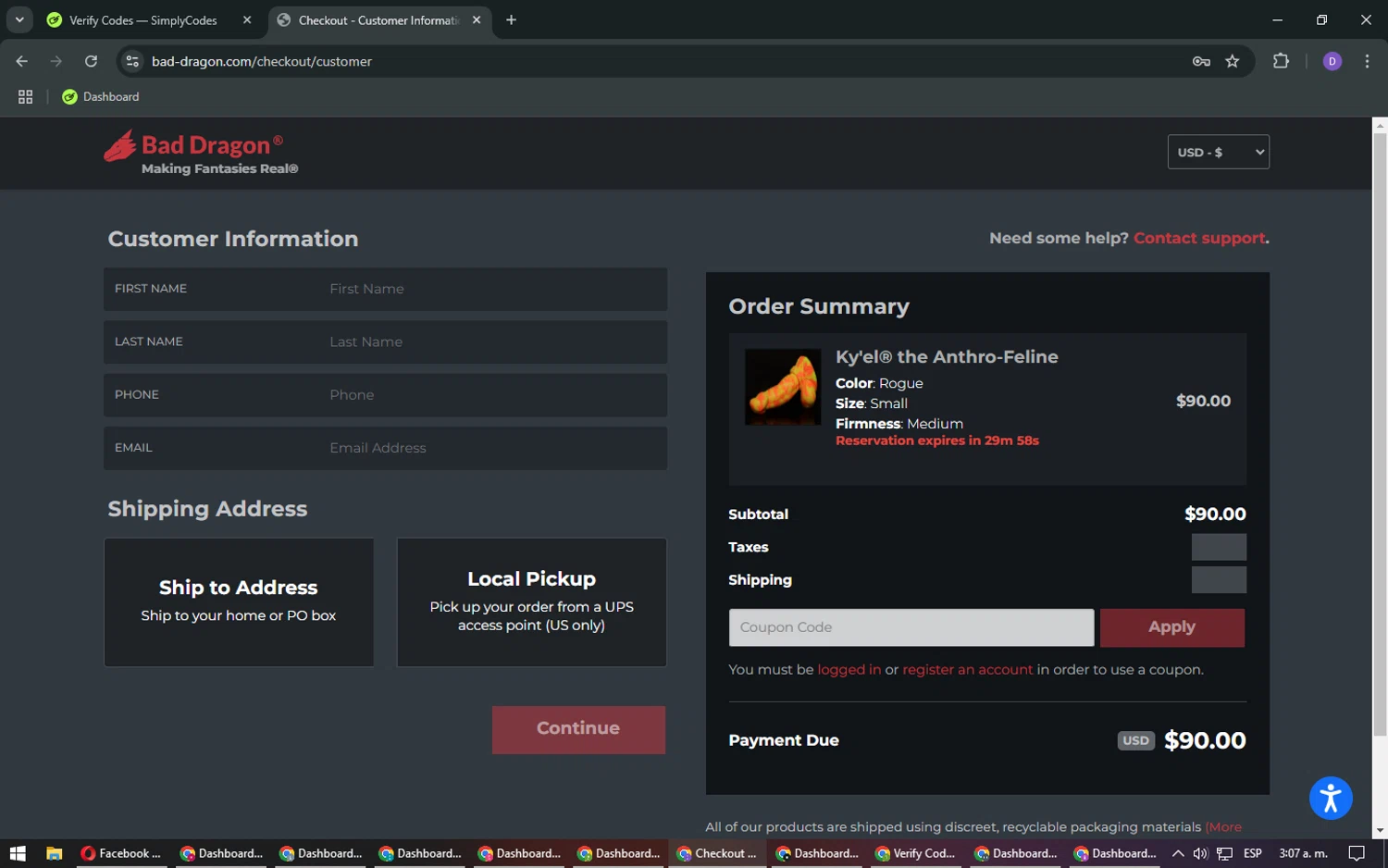Go back with browser back arrow
1388x868 pixels.
21,61
